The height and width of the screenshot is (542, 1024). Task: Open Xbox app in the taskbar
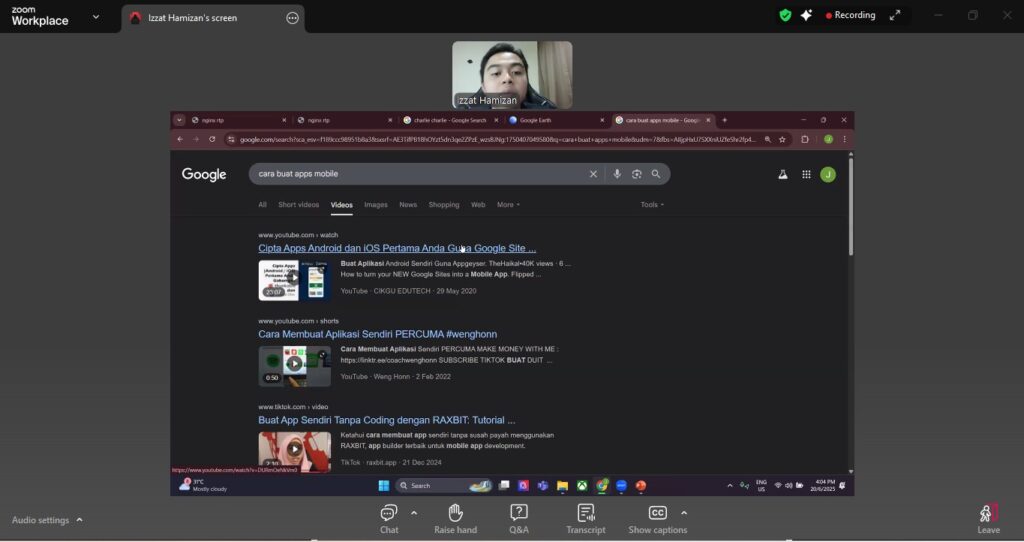click(582, 485)
